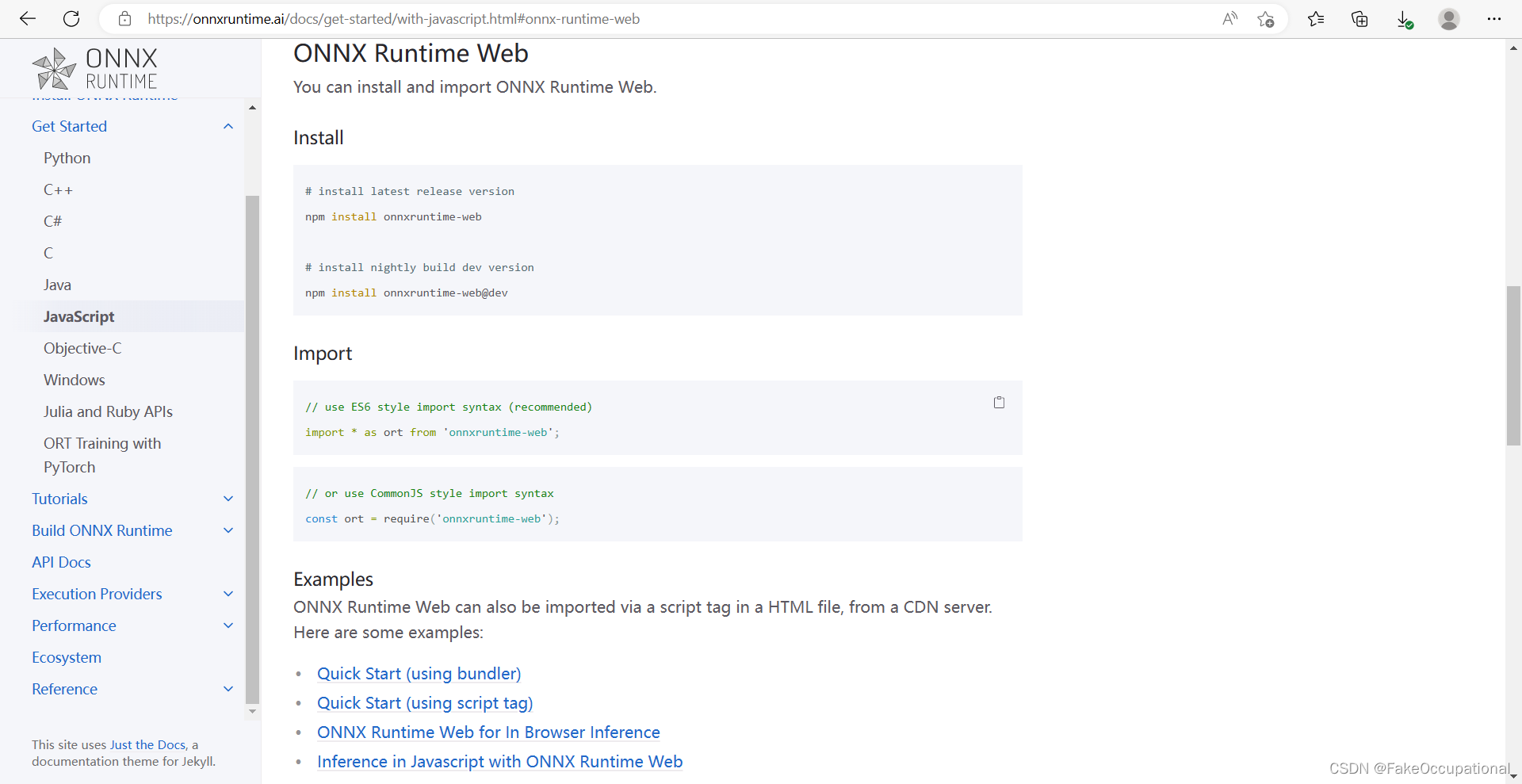Add this page to favorites star icon
This screenshot has width=1522, height=784.
coord(1266,19)
